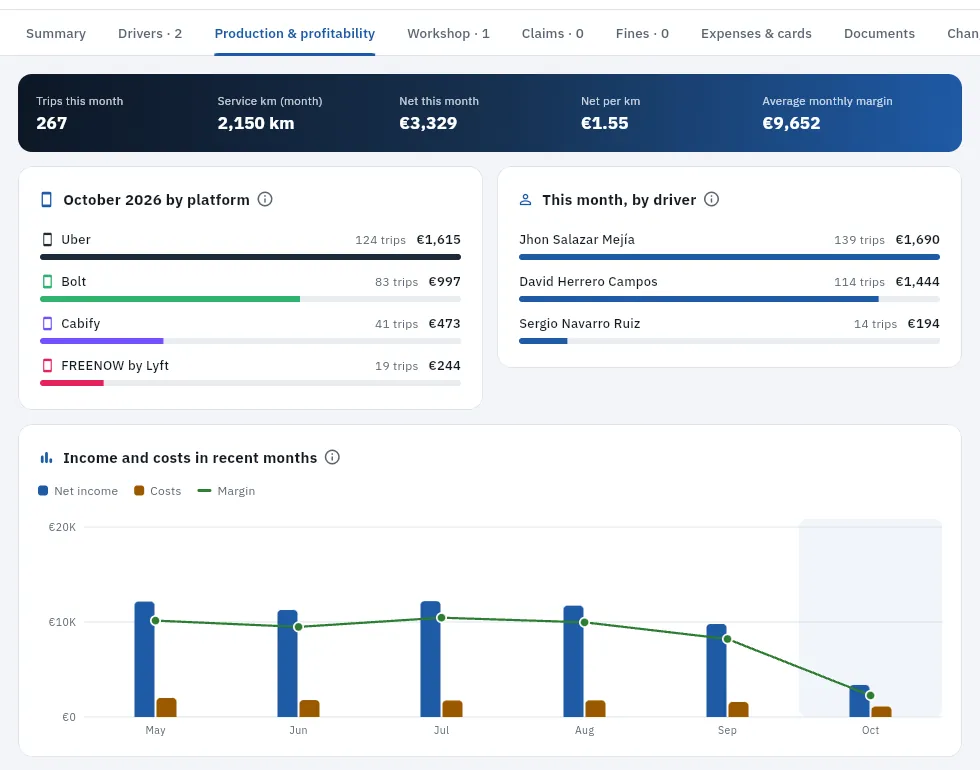Click the phone icon next to Uber
Image resolution: width=980 pixels, height=770 pixels.
(48, 239)
